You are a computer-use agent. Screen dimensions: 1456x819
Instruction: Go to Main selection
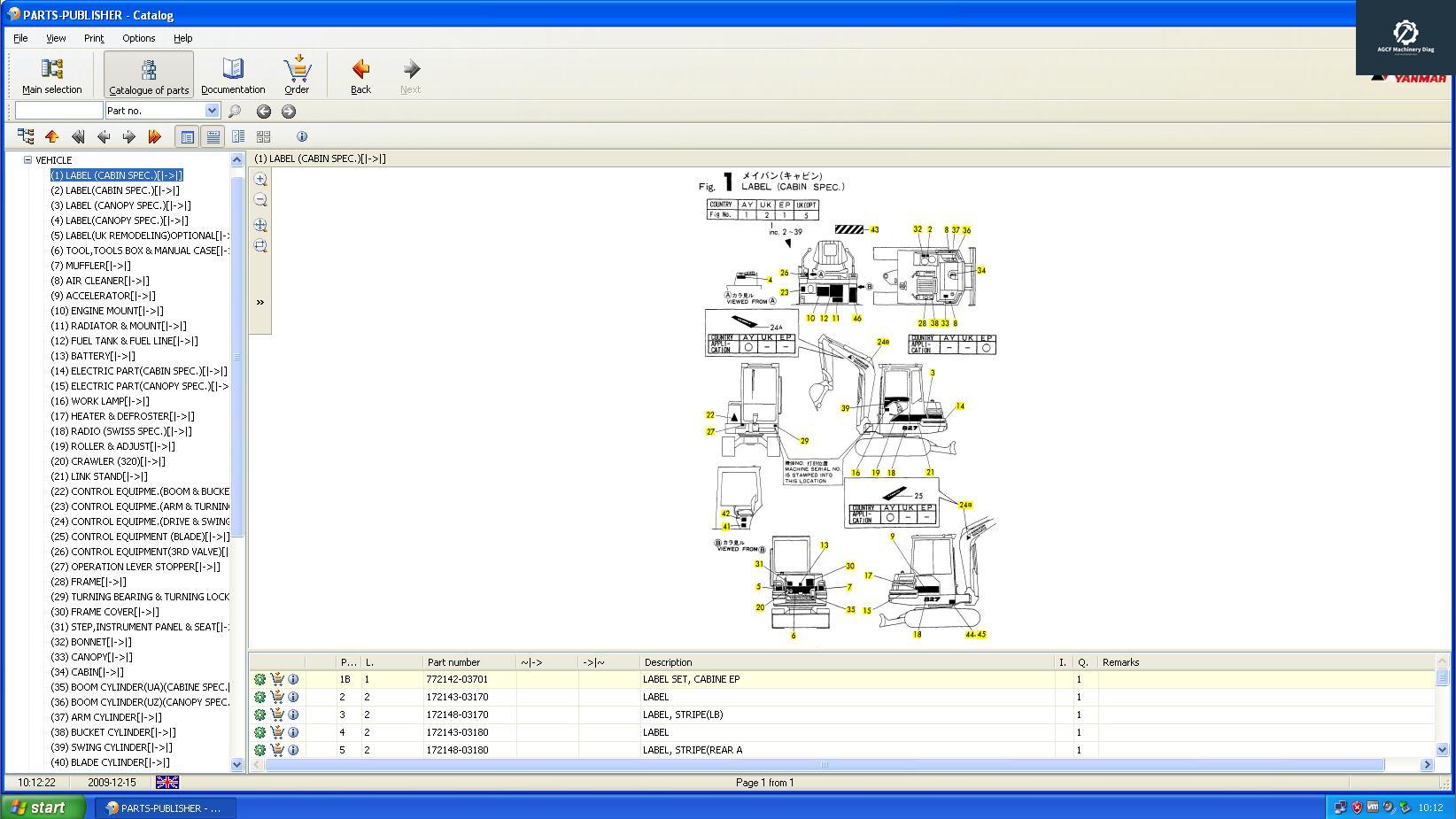pos(51,75)
